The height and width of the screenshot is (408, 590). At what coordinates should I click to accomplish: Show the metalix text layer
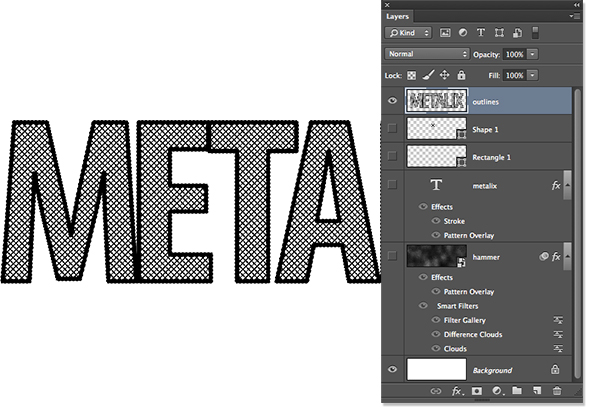392,184
